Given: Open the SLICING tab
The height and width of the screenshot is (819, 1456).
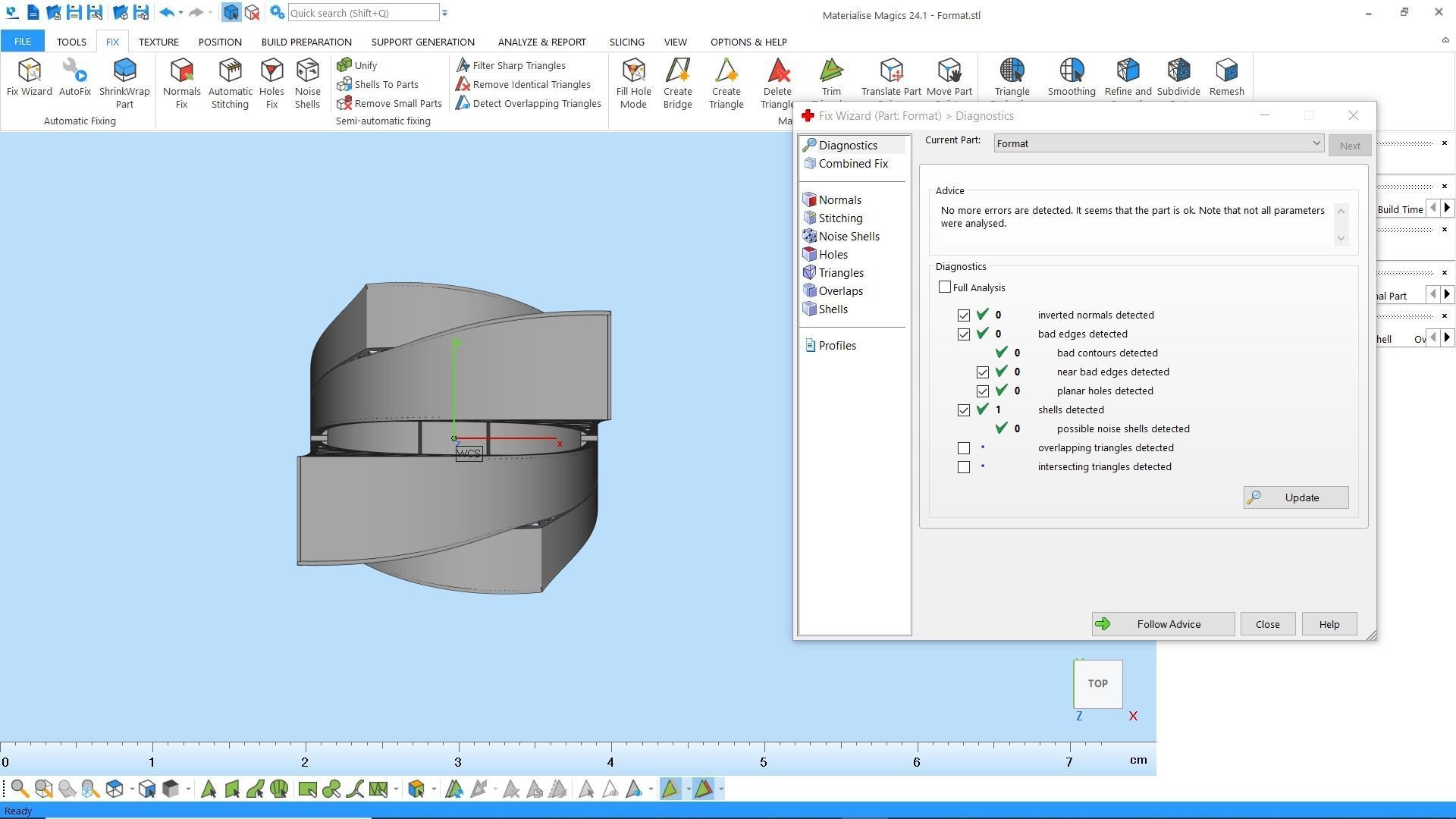Looking at the screenshot, I should click(626, 42).
